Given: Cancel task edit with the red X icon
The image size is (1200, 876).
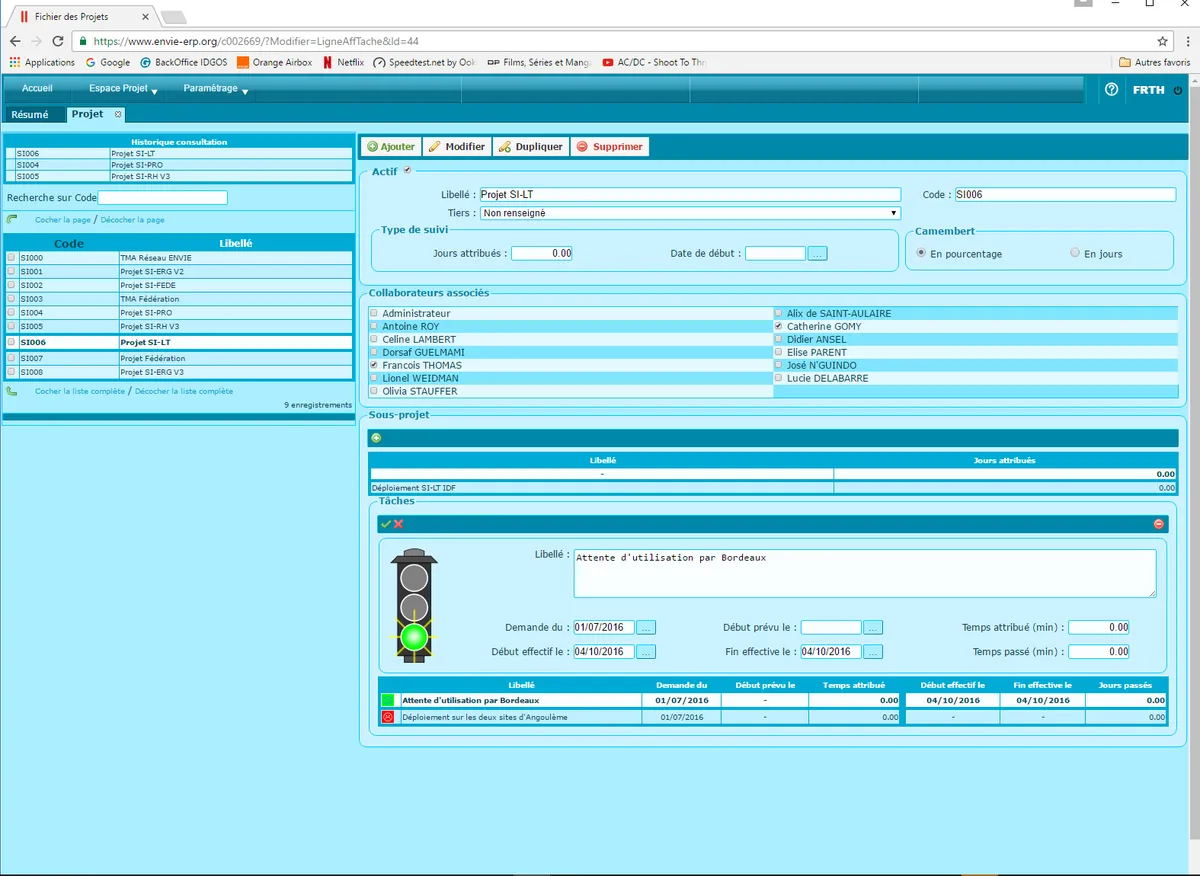Looking at the screenshot, I should click(x=399, y=524).
